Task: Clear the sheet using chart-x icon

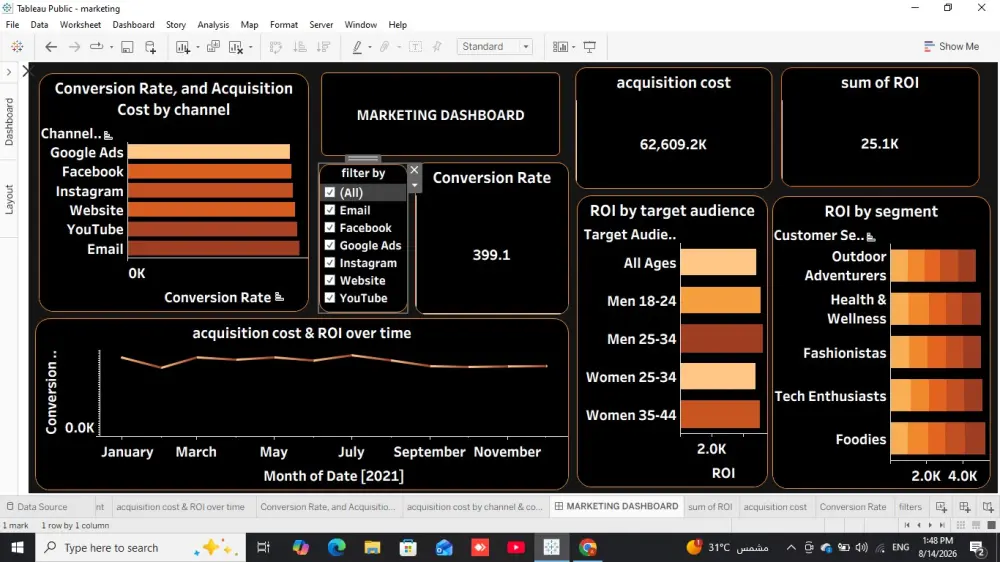Action: pos(236,47)
